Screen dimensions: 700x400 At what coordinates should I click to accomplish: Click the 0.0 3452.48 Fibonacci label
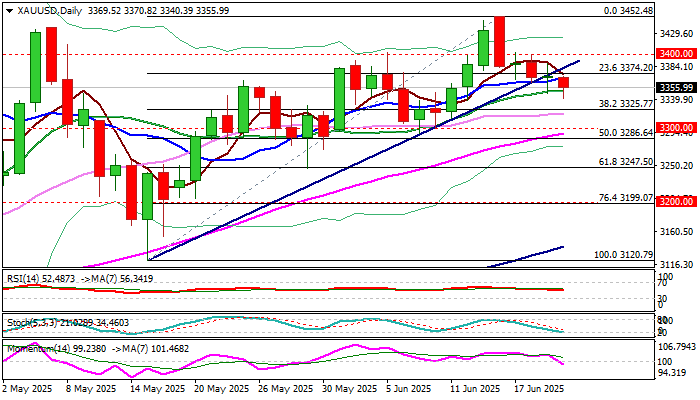(x=626, y=10)
